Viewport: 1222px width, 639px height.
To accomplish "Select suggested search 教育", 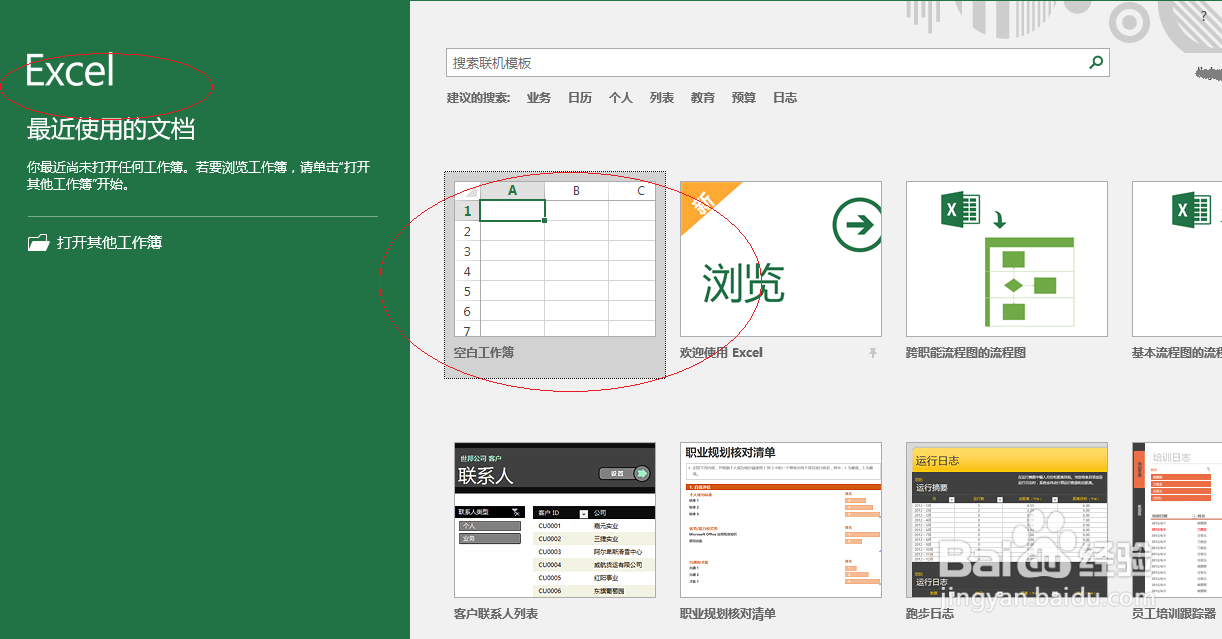I will (703, 98).
